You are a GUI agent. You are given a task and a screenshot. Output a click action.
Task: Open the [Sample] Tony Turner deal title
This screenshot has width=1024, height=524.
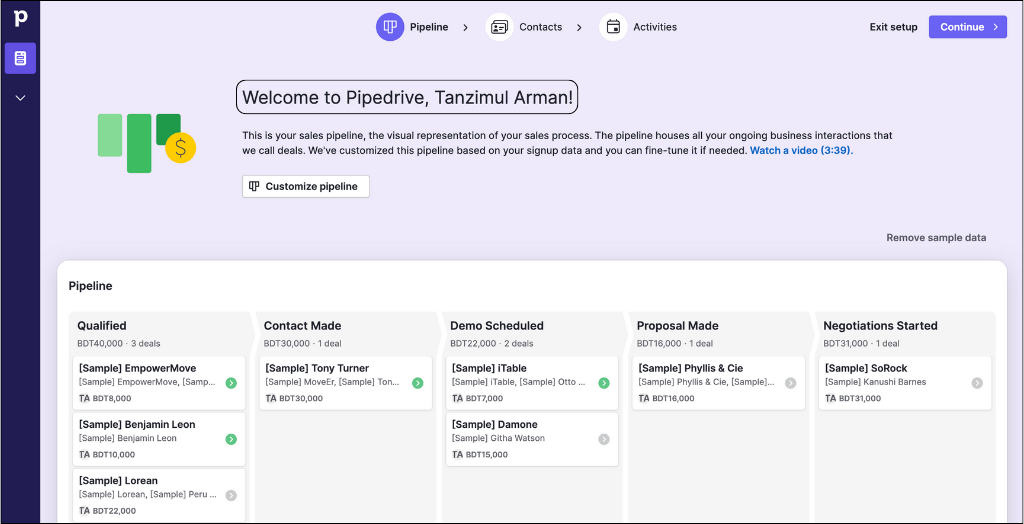pyautogui.click(x=317, y=368)
